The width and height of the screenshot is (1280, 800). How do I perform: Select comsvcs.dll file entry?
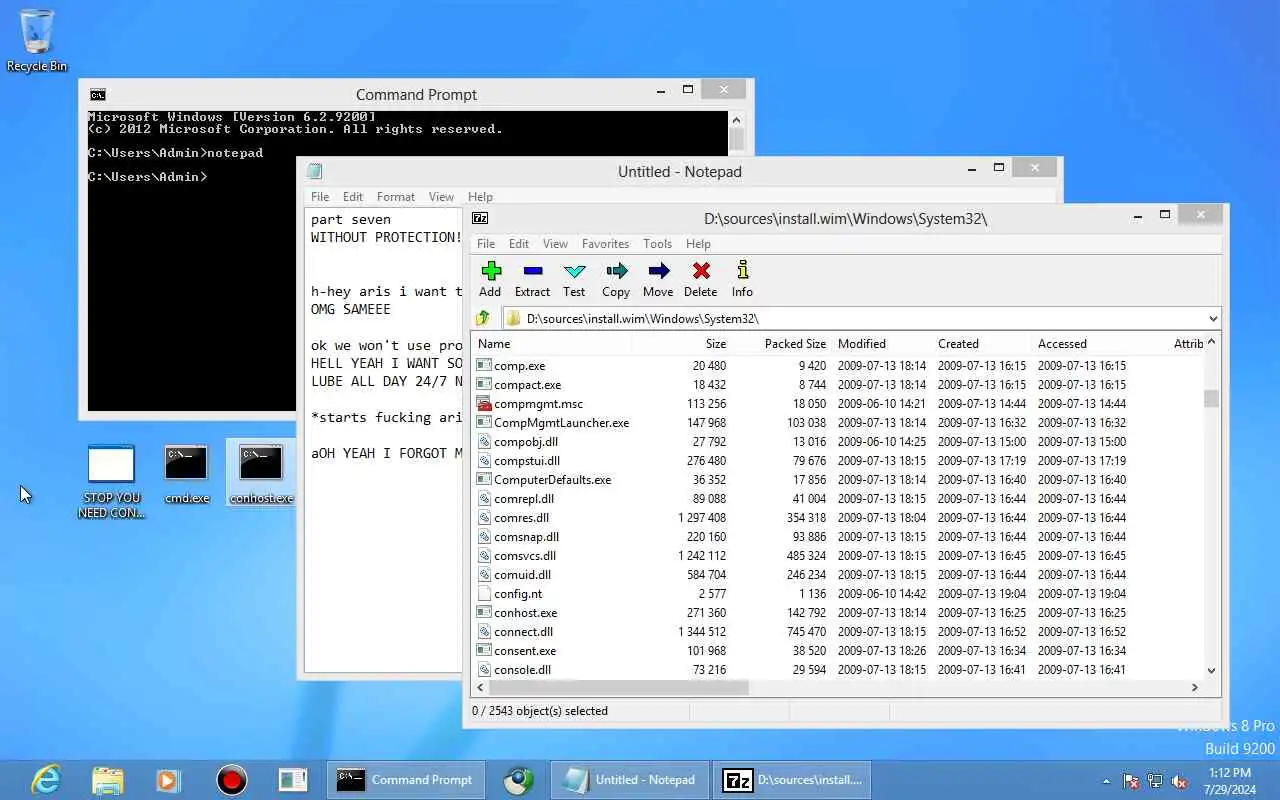[x=525, y=556]
